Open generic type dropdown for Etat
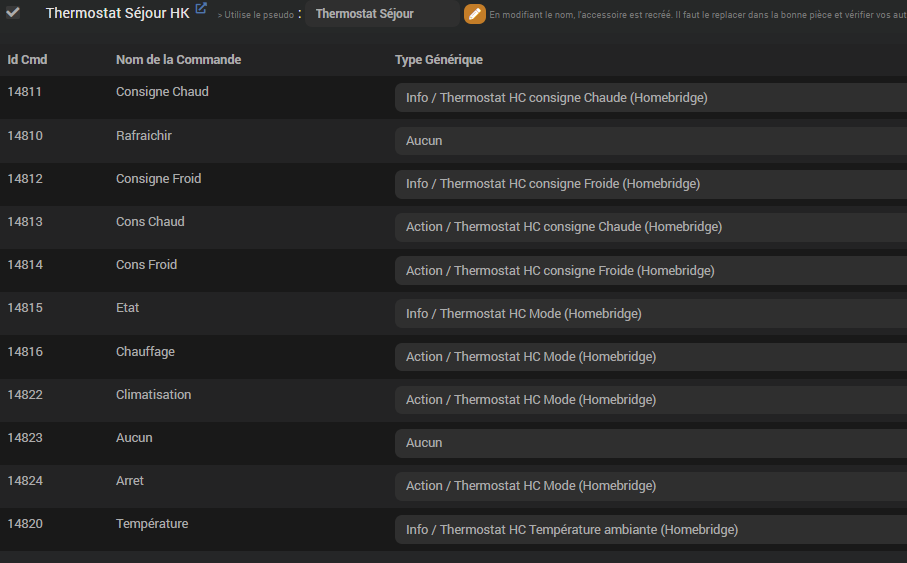Viewport: 907px width, 563px height. point(650,314)
